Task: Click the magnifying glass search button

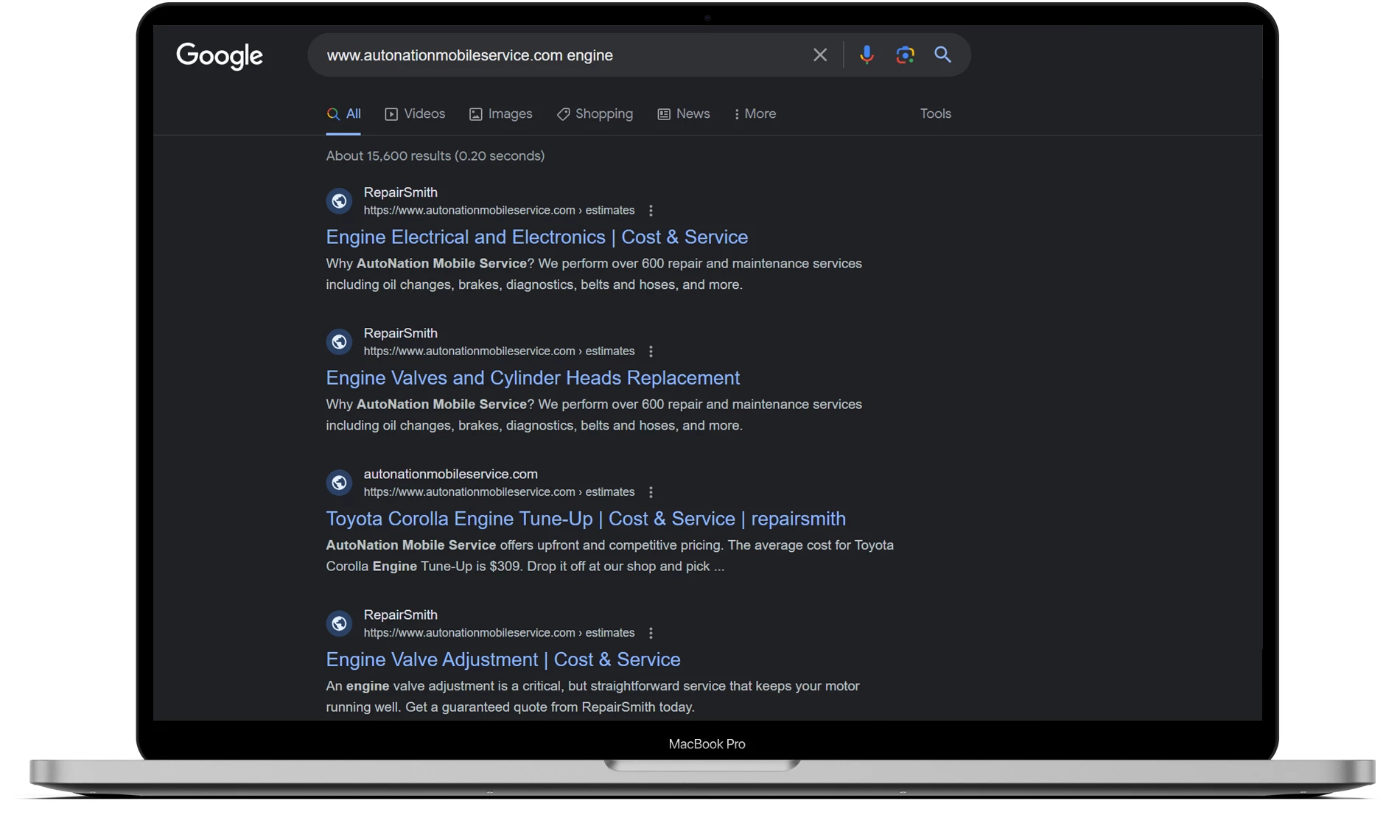Action: 942,55
